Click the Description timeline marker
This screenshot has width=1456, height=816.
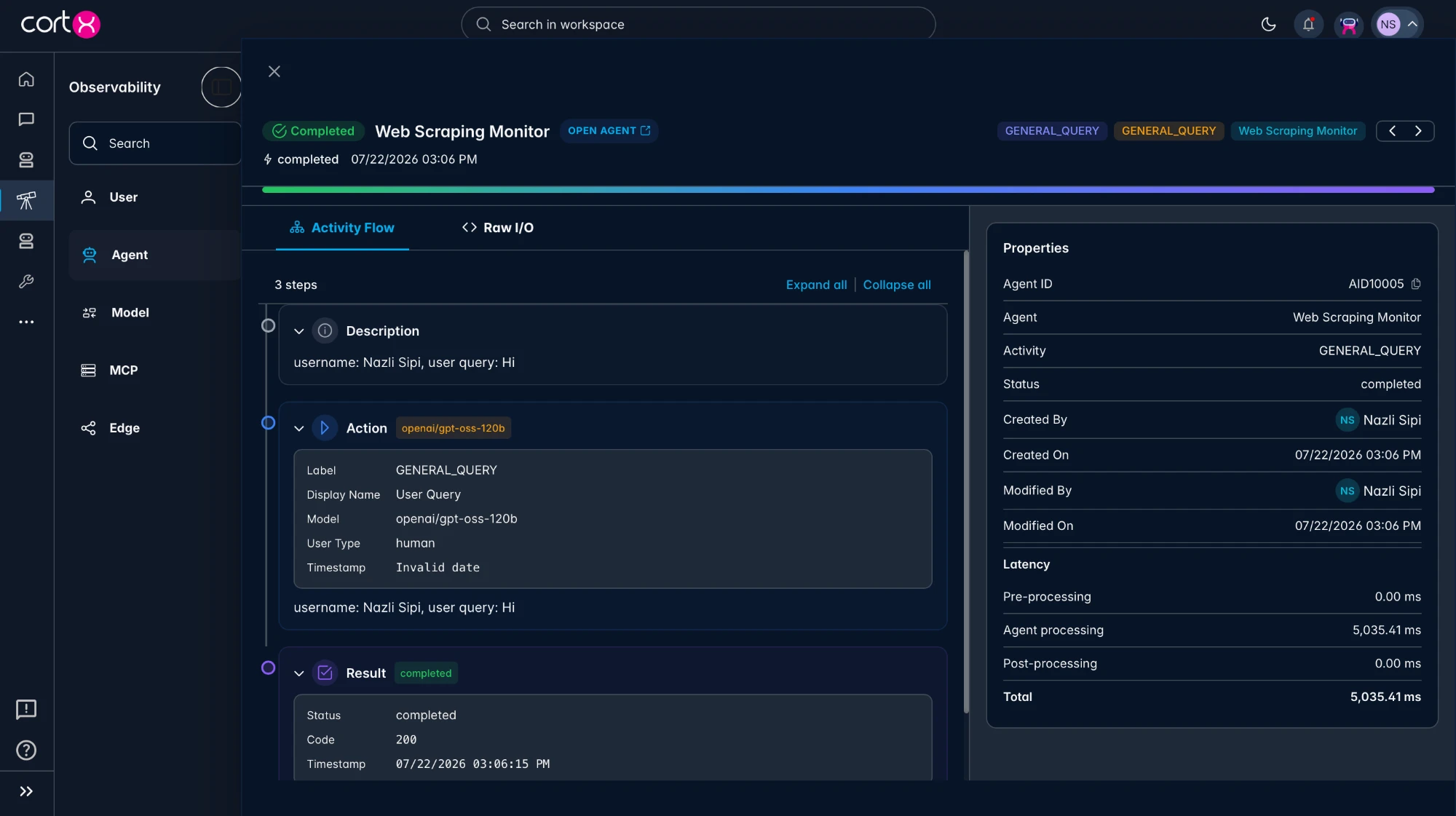tap(268, 325)
